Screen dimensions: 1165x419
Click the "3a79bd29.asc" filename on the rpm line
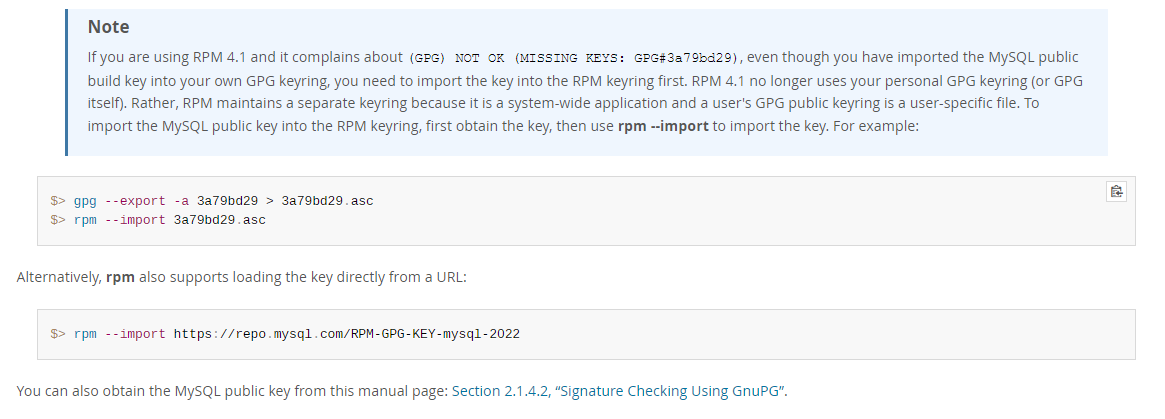click(220, 220)
